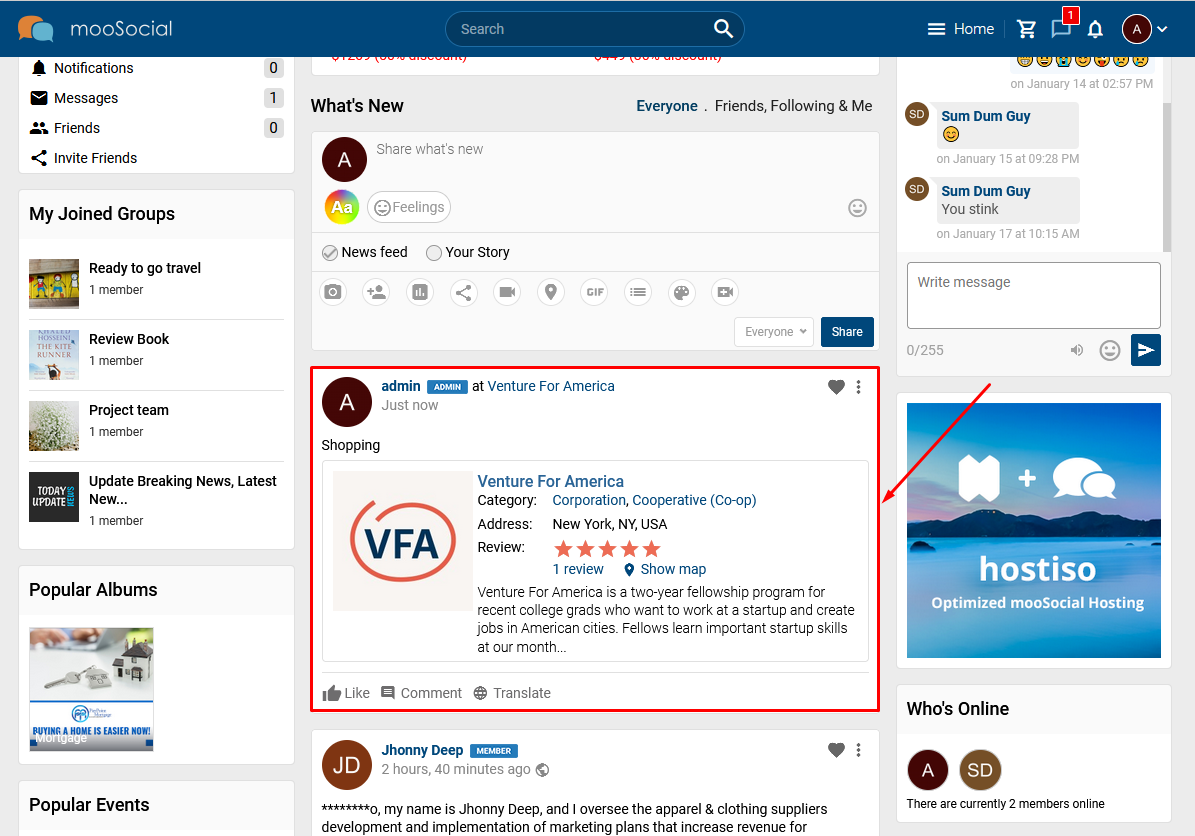Open the shopping cart icon
The width and height of the screenshot is (1195, 836).
tap(1027, 29)
